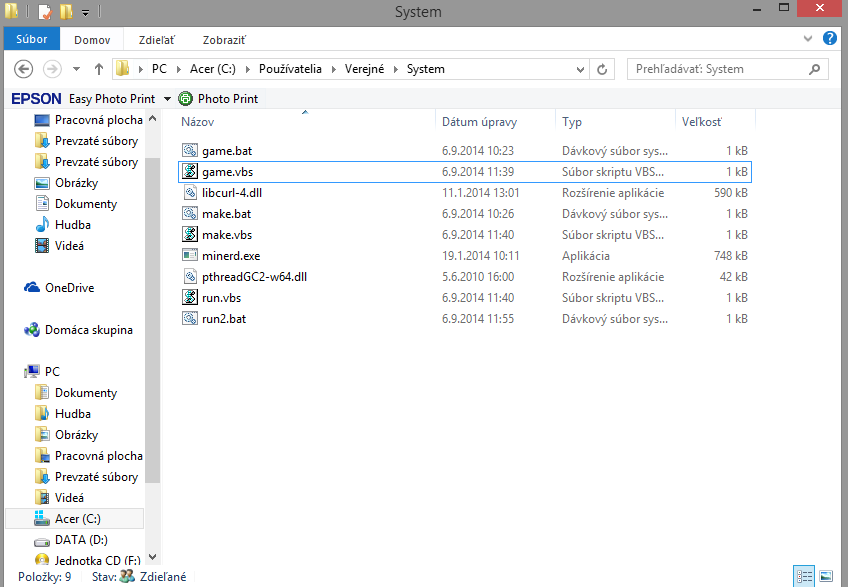Expand the ribbon with the chevron arrow

(x=808, y=39)
